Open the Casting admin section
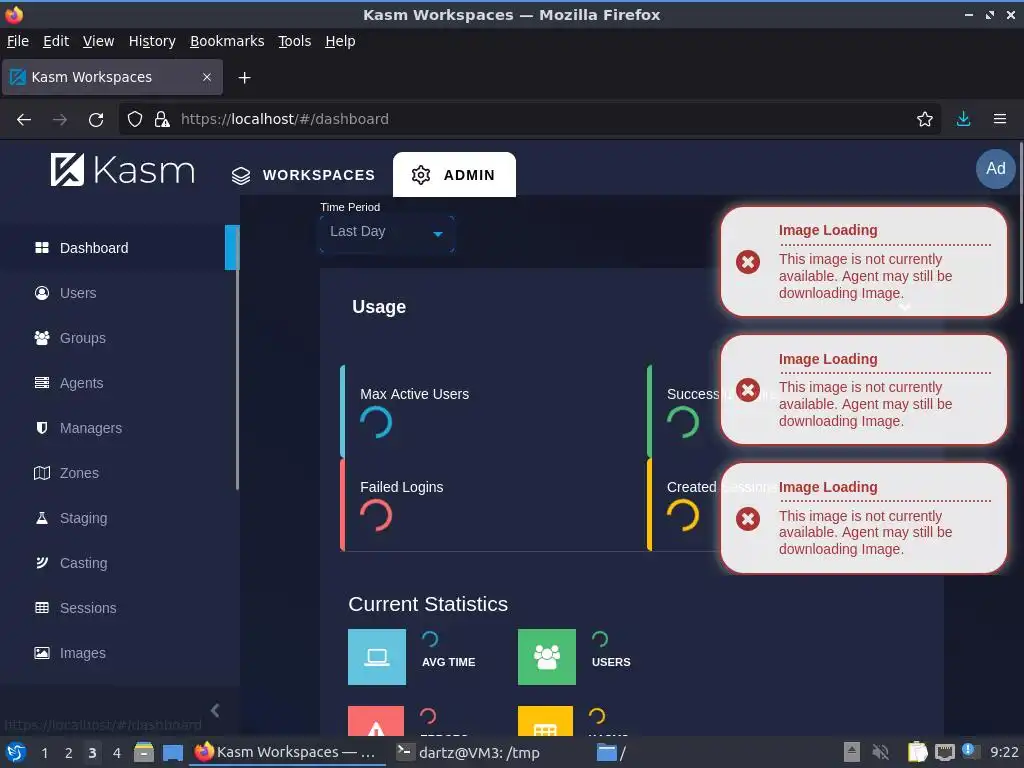1024x768 pixels. (x=118, y=564)
